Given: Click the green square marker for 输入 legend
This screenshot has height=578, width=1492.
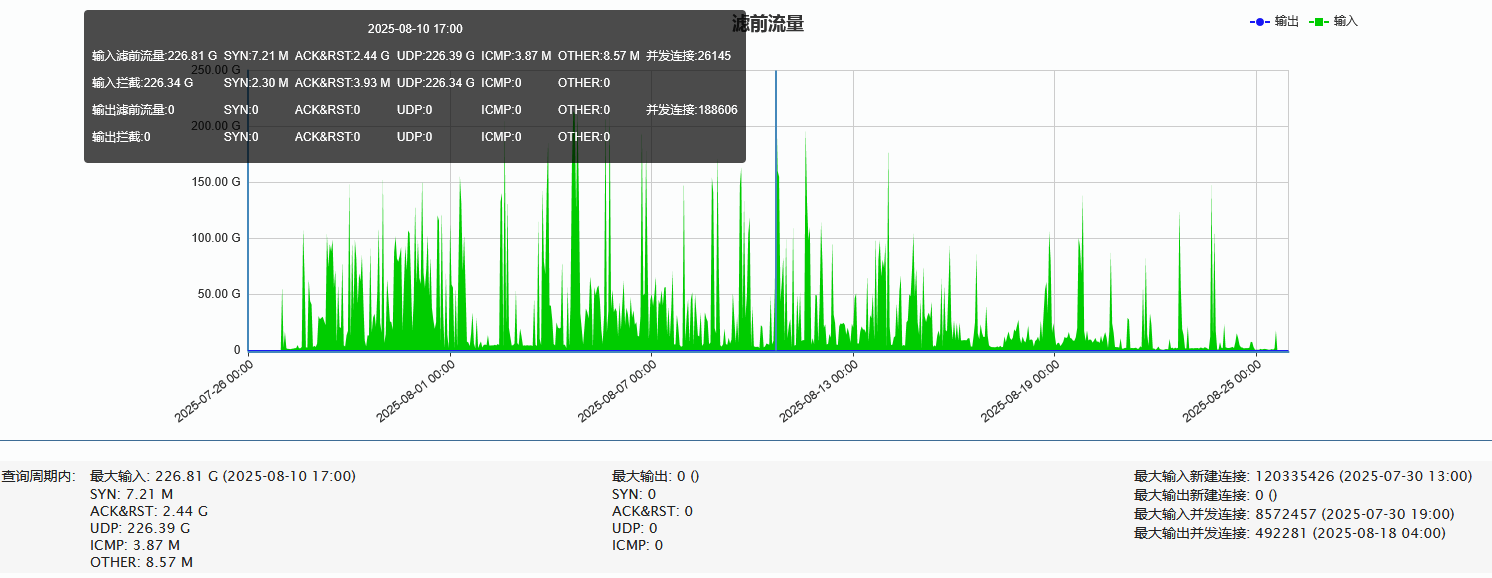Looking at the screenshot, I should click(1319, 21).
